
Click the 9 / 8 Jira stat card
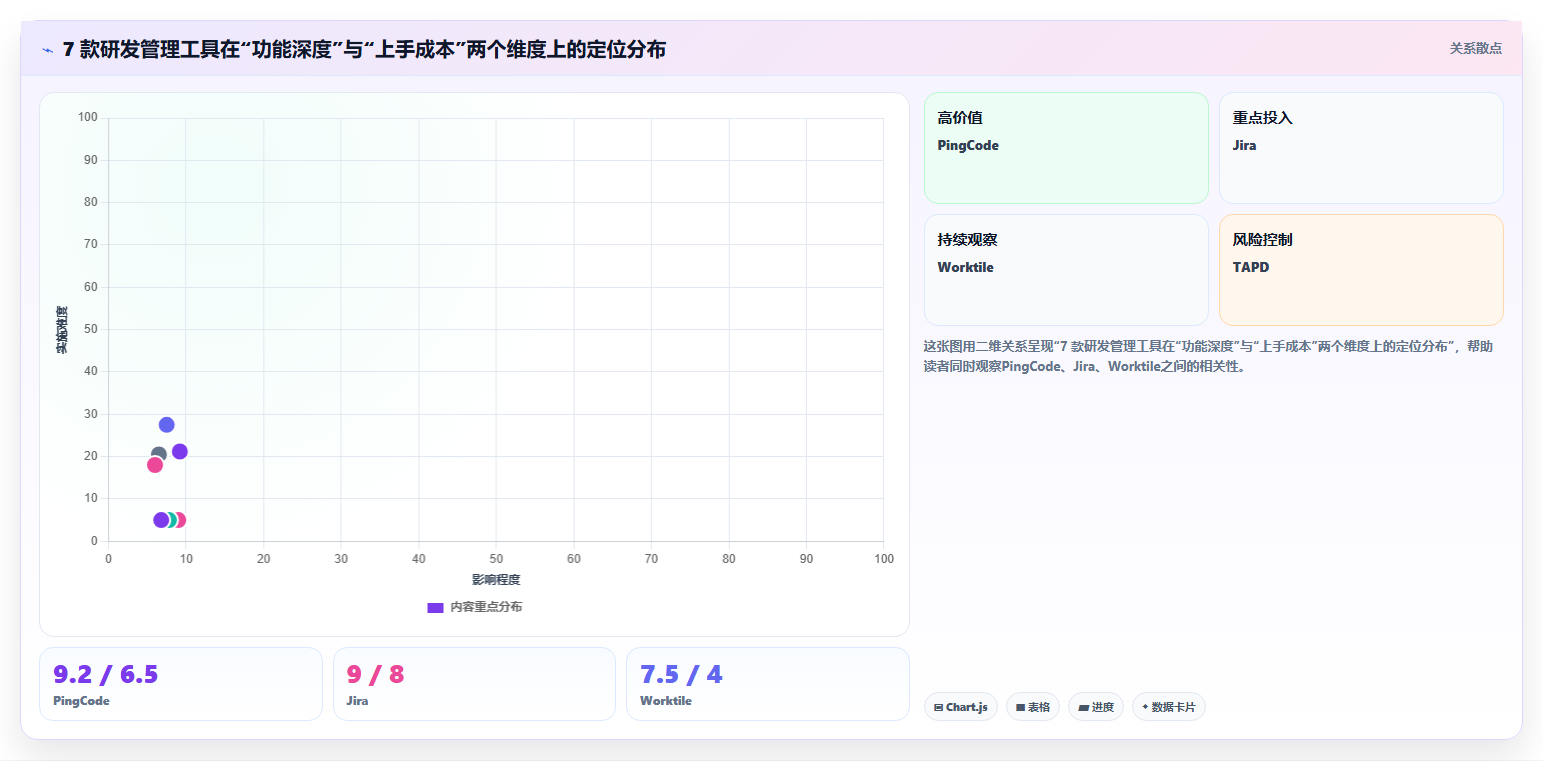[x=474, y=684]
